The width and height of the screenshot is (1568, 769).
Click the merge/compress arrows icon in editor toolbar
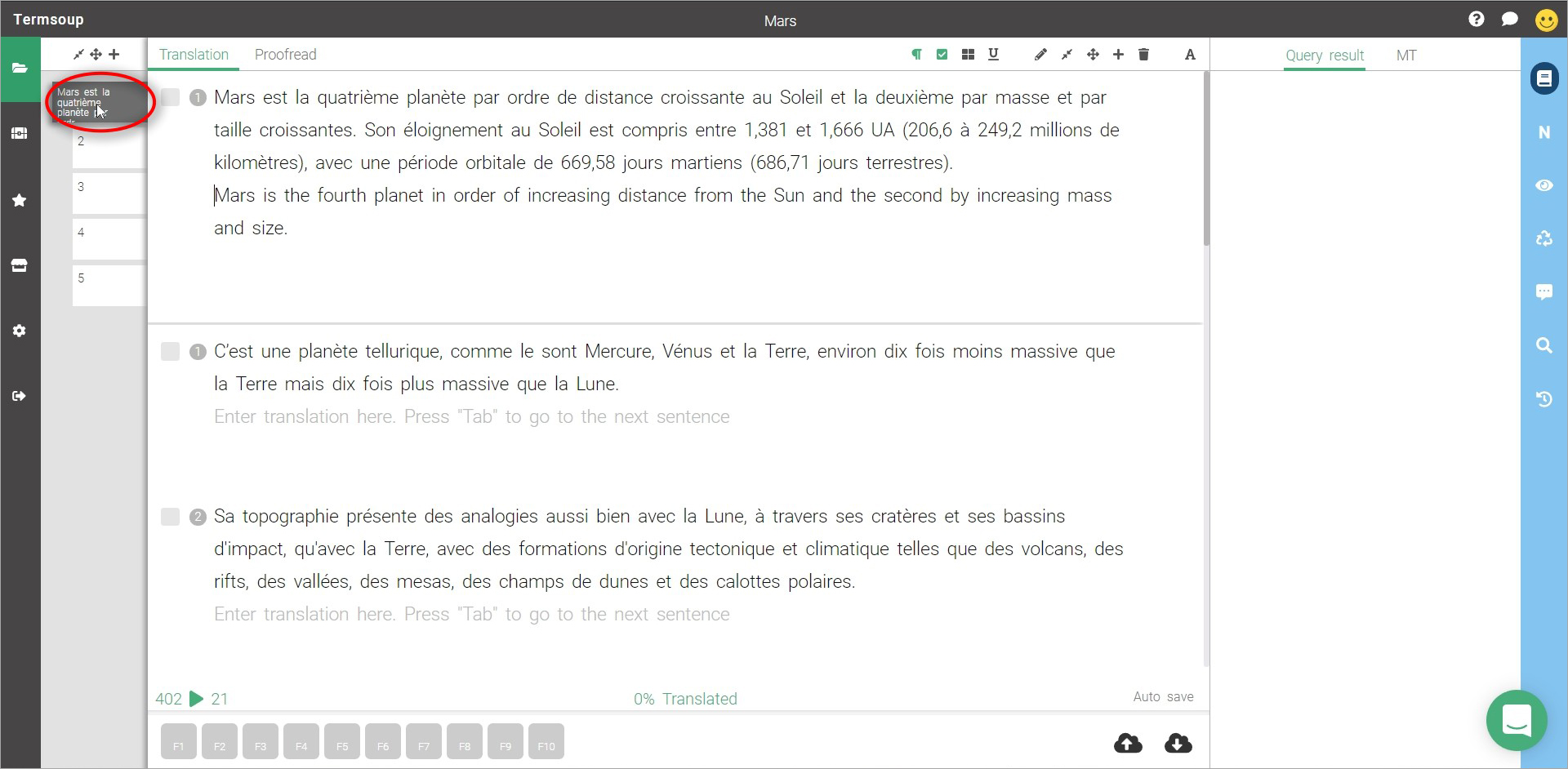(x=1067, y=55)
